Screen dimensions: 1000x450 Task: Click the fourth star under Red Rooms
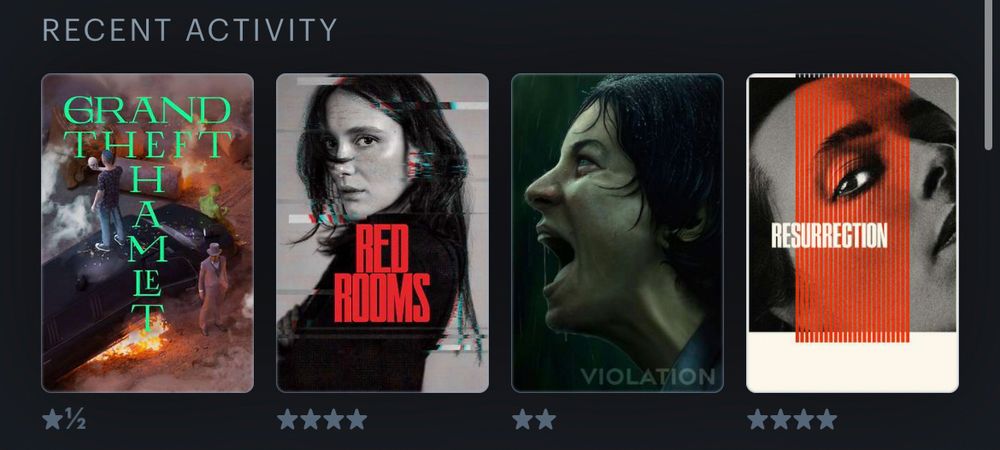coord(357,419)
